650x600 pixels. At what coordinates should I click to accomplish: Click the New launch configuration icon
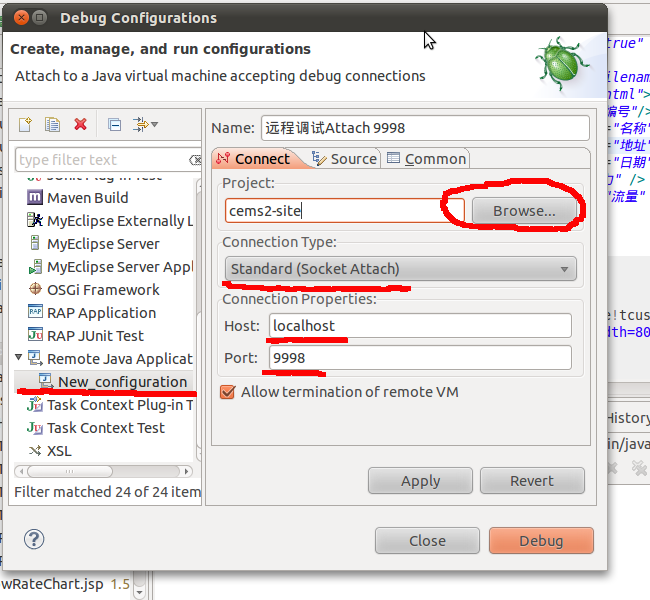click(x=25, y=124)
